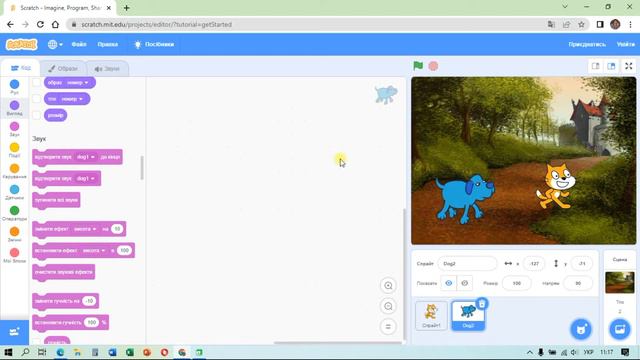Zoom out the code workspace
The height and width of the screenshot is (360, 640).
tap(388, 306)
